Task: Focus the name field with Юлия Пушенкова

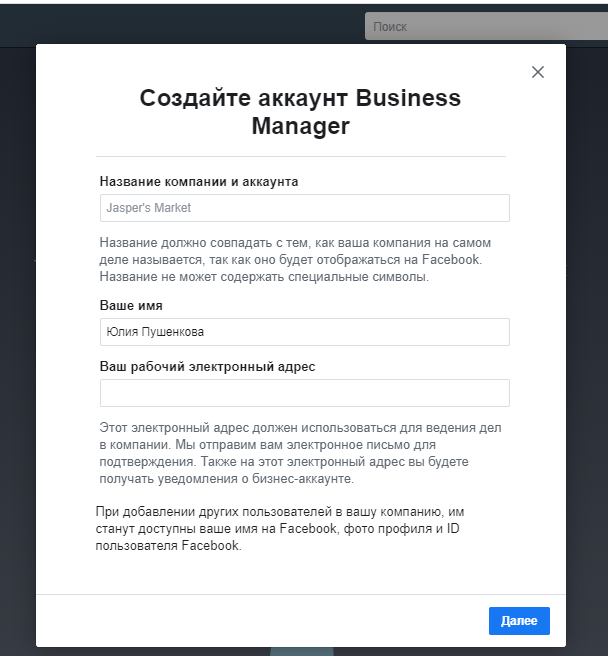Action: tap(305, 332)
